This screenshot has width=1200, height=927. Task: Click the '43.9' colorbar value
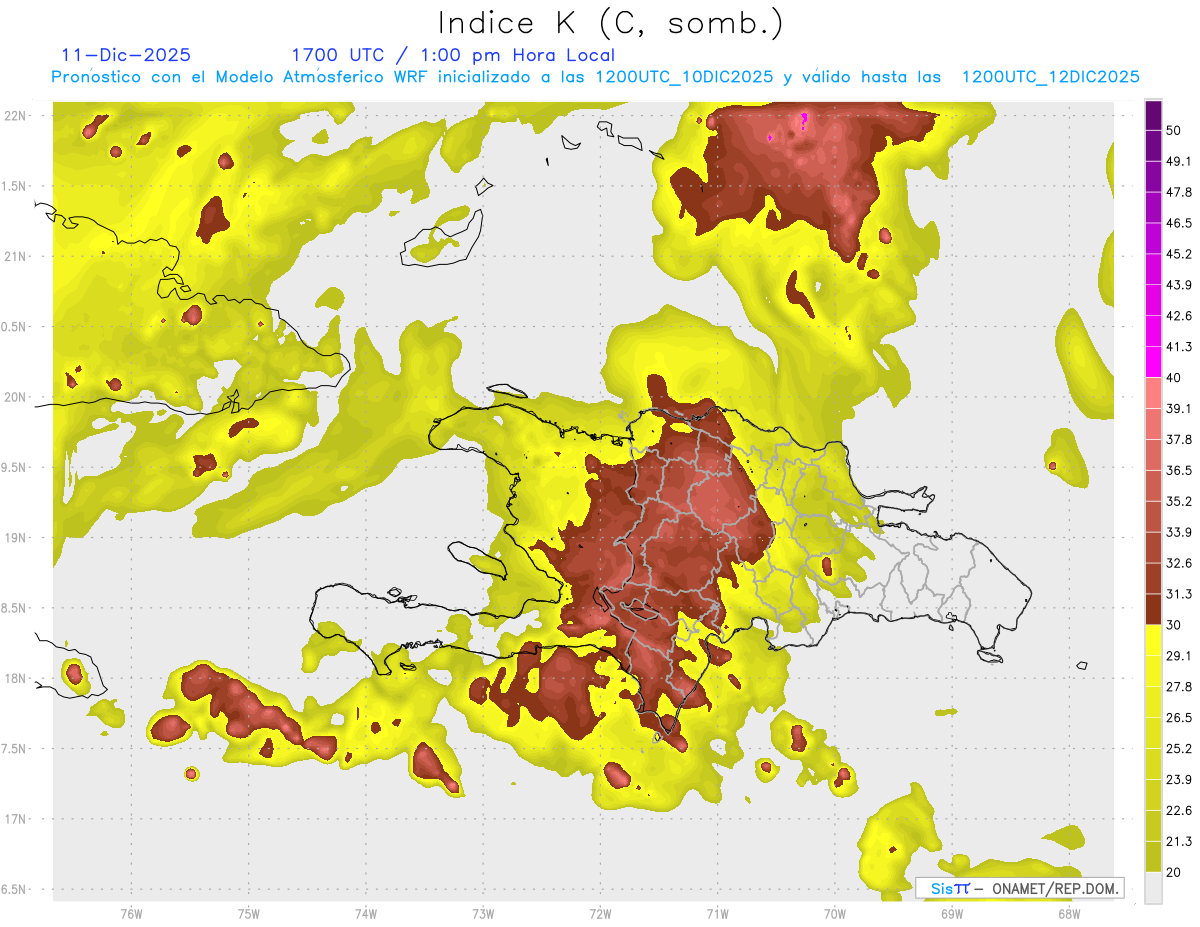click(x=1179, y=285)
